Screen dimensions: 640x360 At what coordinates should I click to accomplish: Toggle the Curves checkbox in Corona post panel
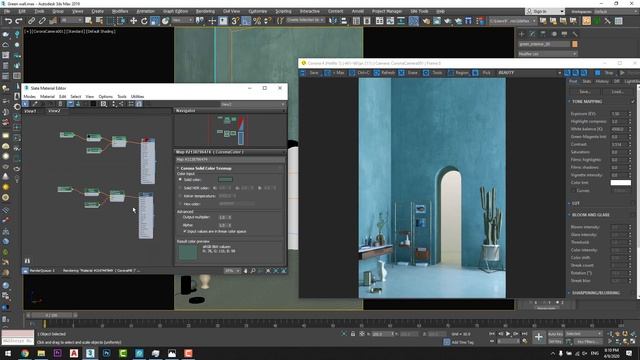574,191
